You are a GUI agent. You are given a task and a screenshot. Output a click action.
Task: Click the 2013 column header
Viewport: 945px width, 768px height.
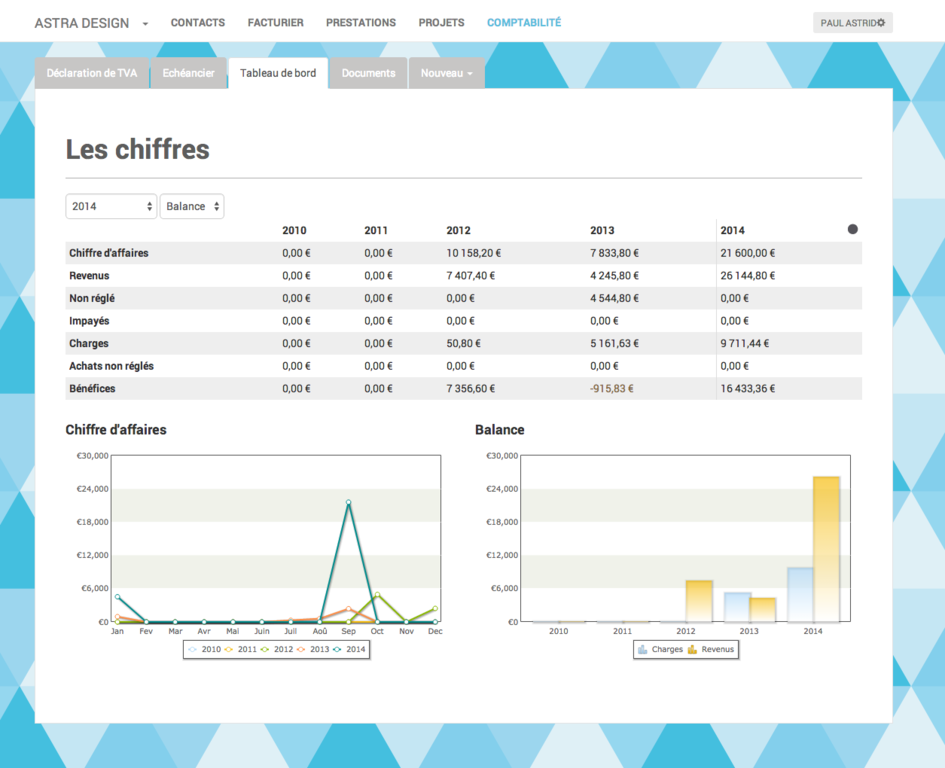pyautogui.click(x=602, y=230)
